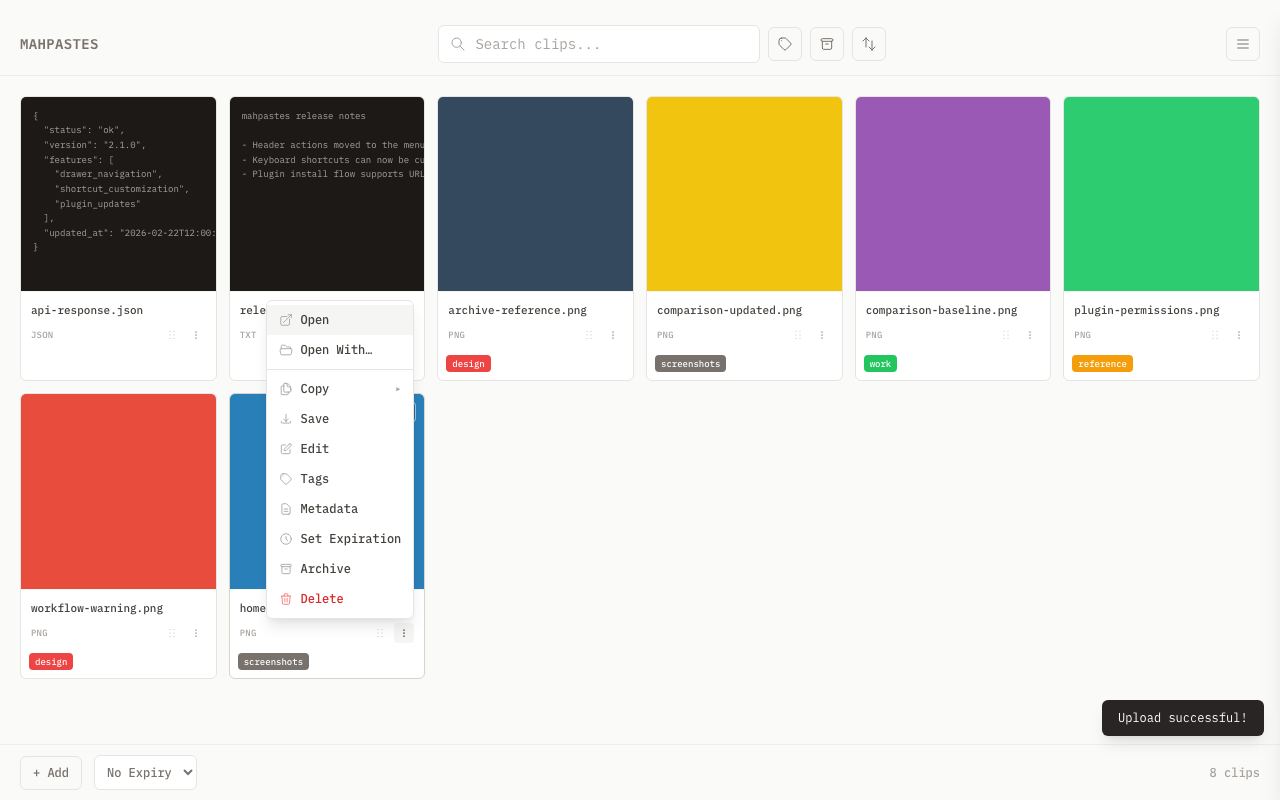Viewport: 1280px width, 800px height.
Task: Open three-dot menu on archive-reference.png card
Action: pyautogui.click(x=613, y=335)
